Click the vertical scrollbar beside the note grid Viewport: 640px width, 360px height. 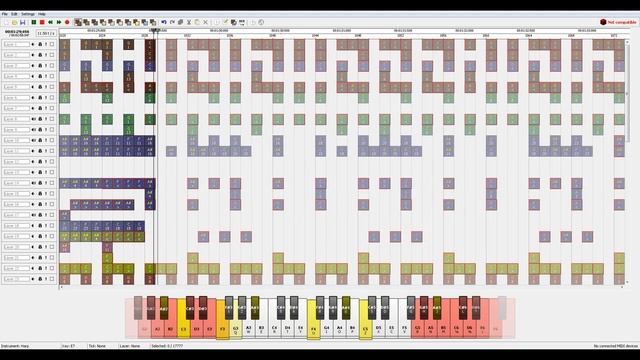[628, 161]
